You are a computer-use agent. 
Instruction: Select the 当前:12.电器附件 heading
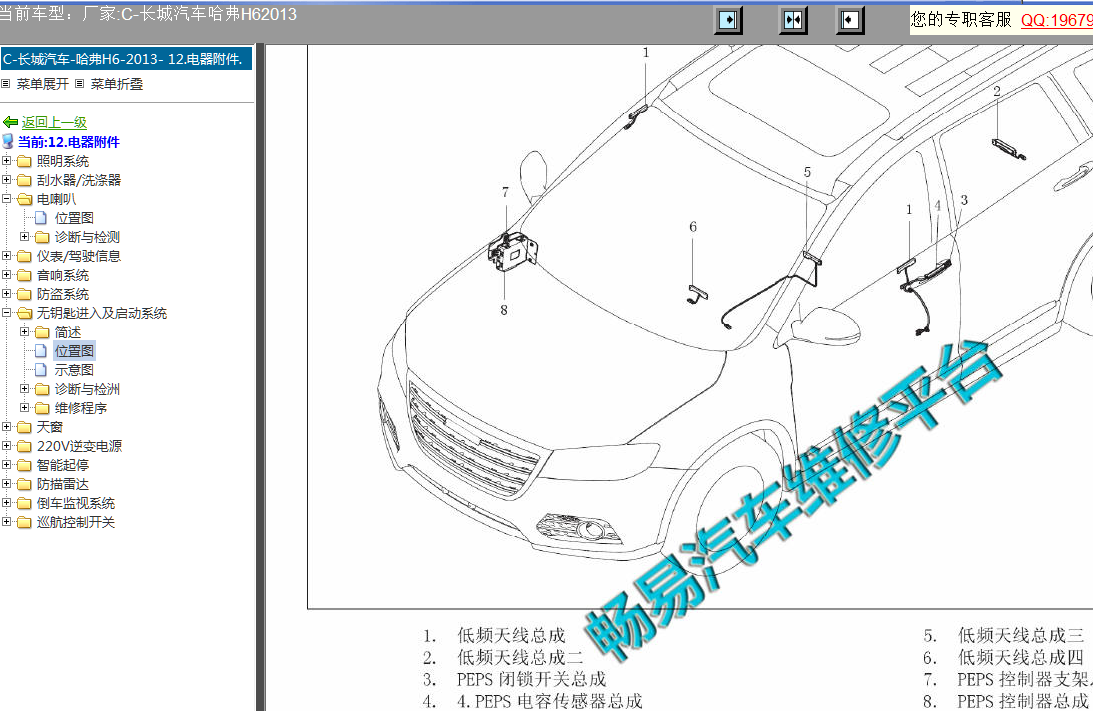(x=68, y=142)
